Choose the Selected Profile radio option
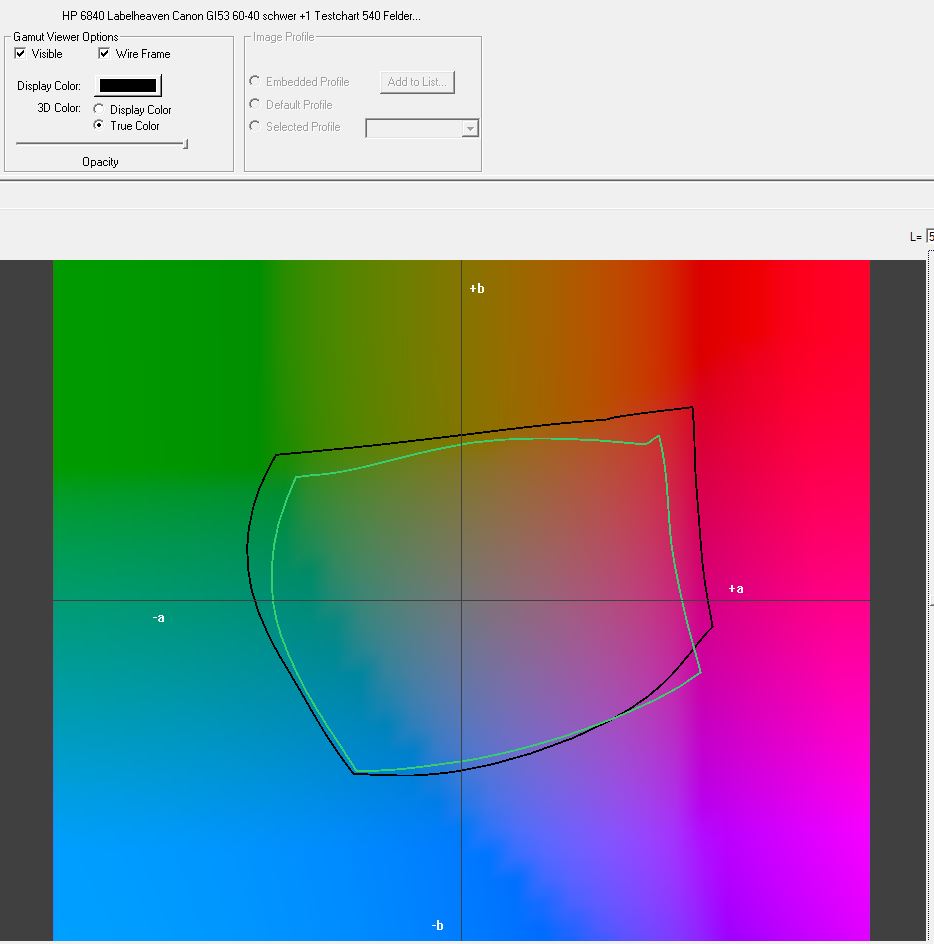934x944 pixels. [x=256, y=127]
